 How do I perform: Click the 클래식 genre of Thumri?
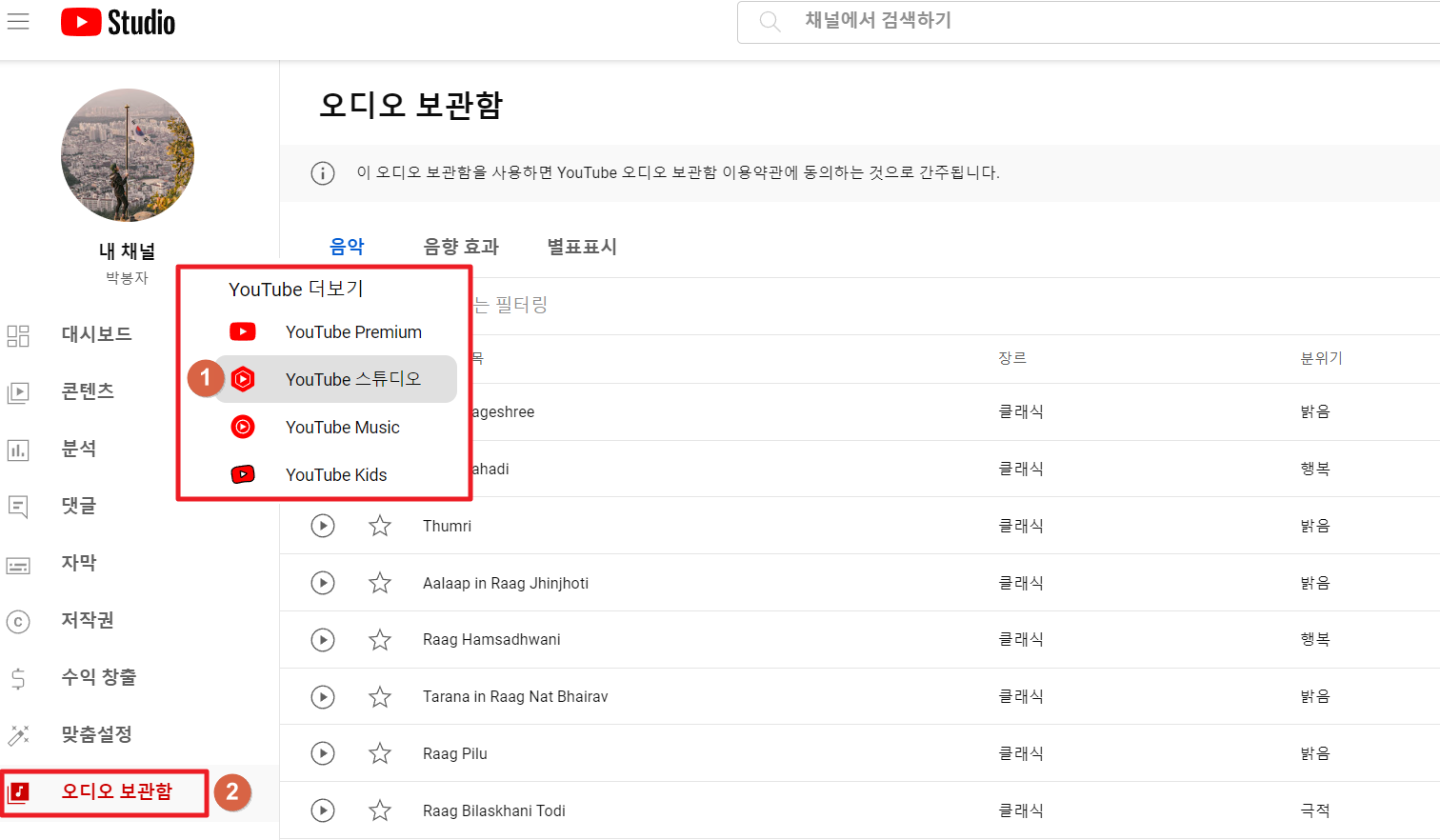point(1021,526)
